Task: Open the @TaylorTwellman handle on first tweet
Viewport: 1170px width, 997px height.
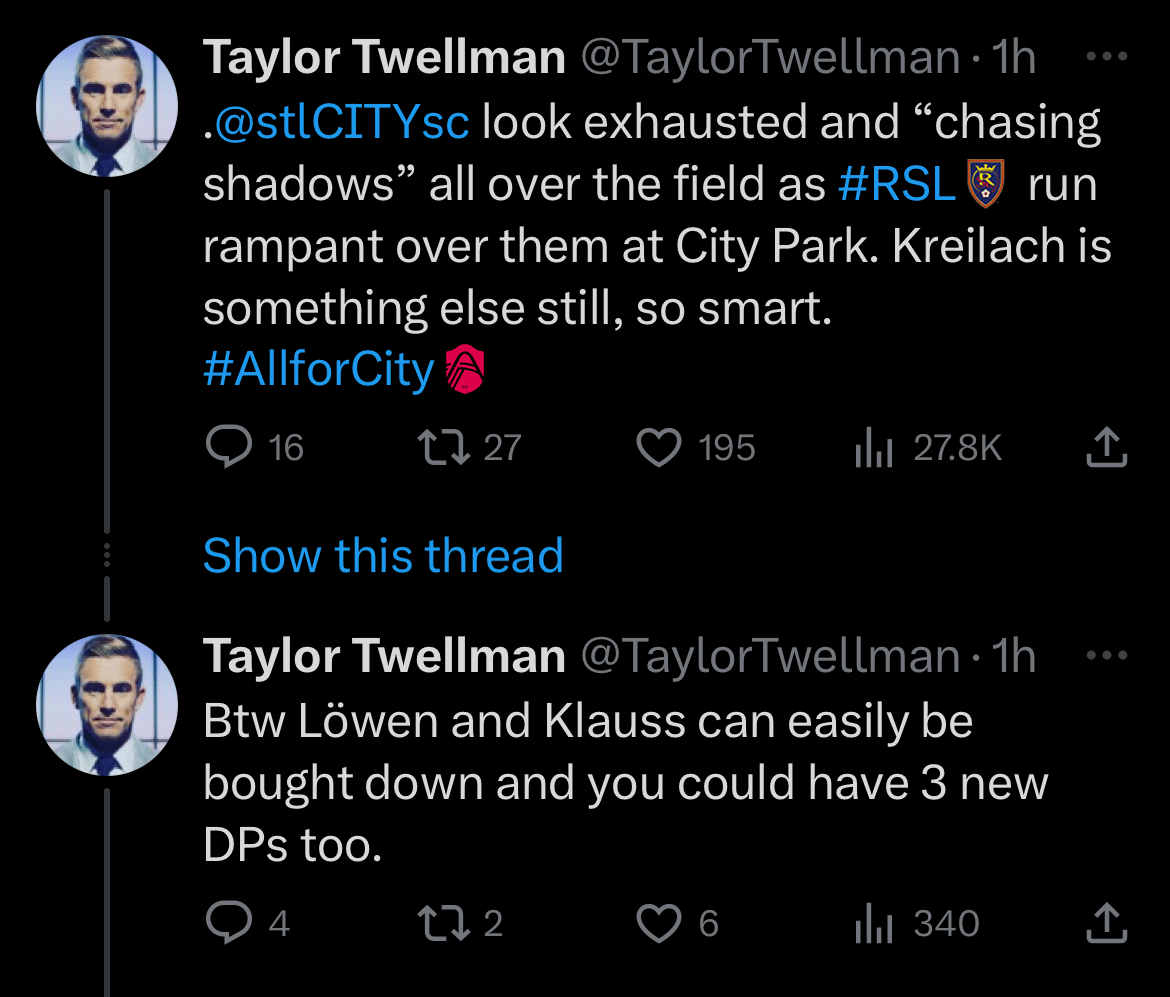Action: 769,58
